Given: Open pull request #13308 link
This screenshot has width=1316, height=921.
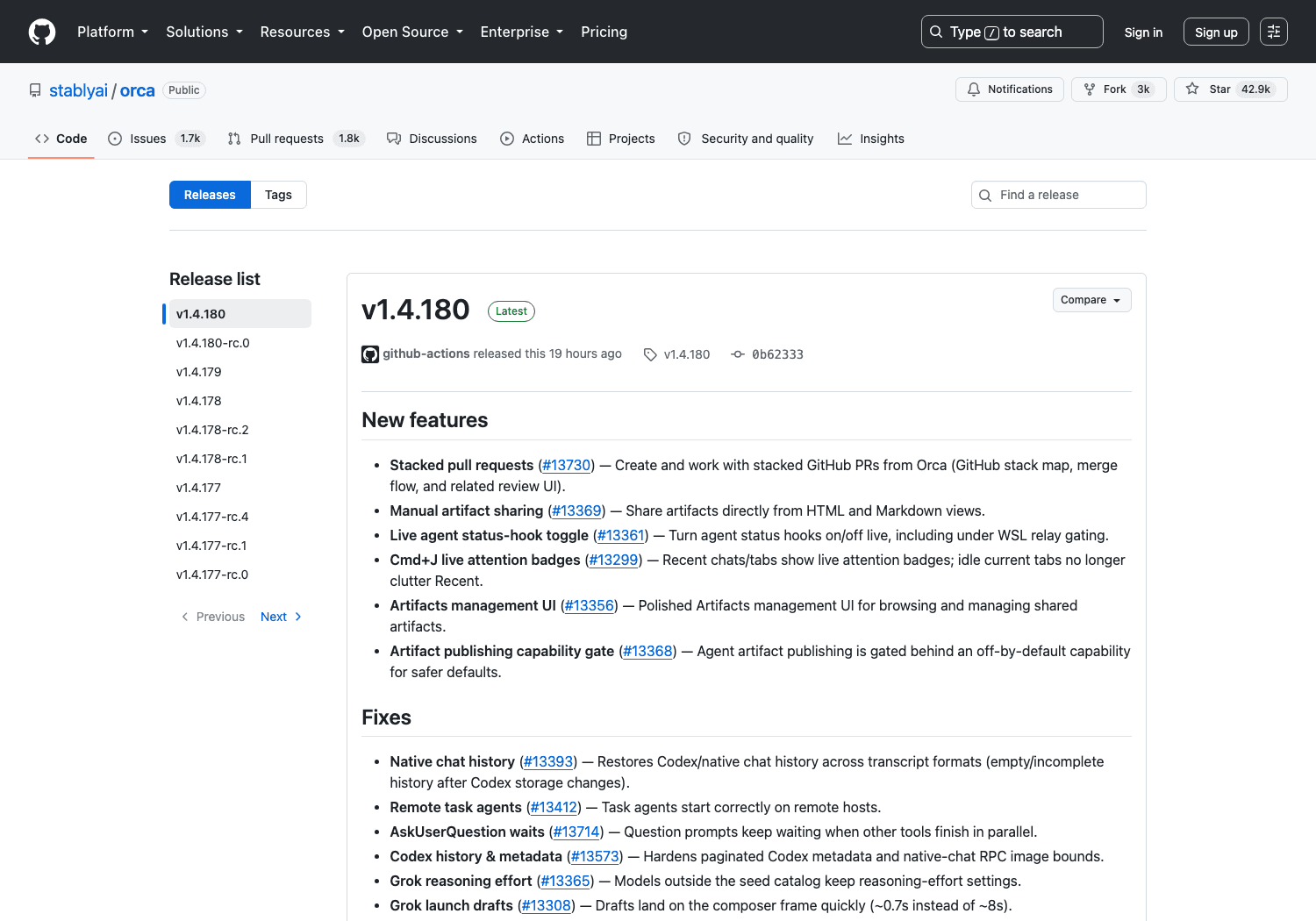Looking at the screenshot, I should (547, 905).
